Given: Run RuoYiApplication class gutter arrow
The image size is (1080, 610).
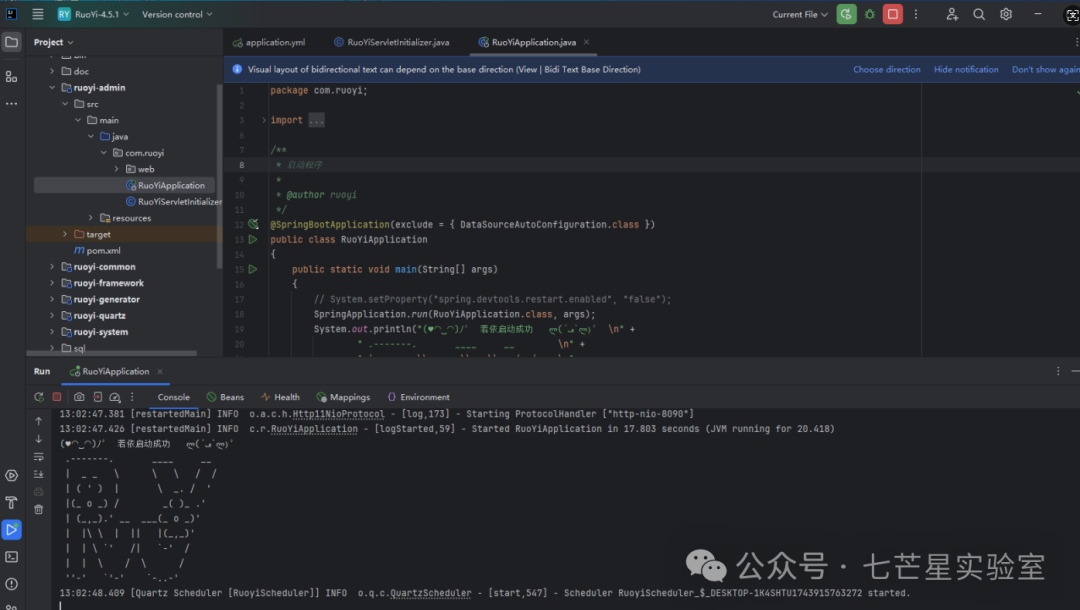Looking at the screenshot, I should click(253, 240).
